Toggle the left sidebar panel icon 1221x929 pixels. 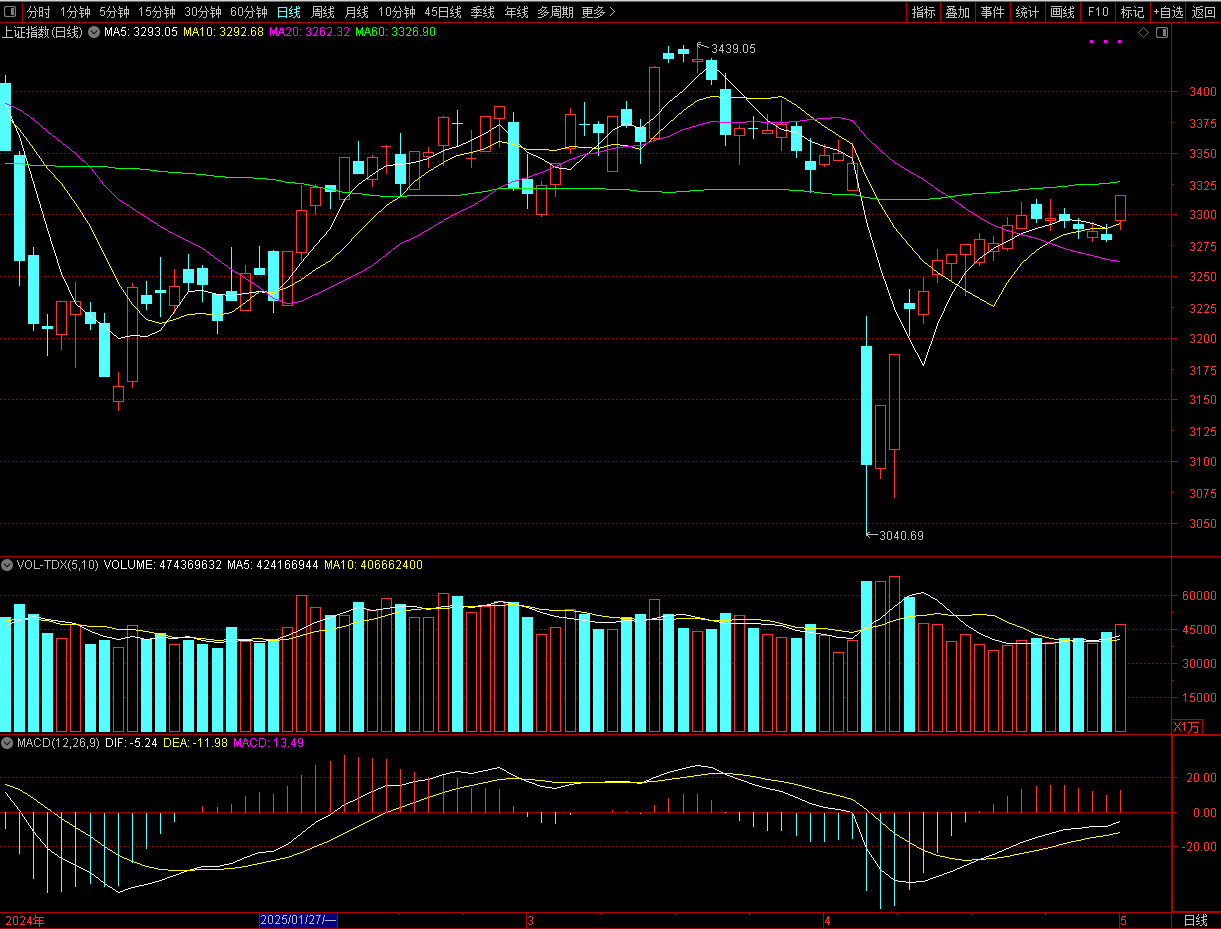coord(12,12)
